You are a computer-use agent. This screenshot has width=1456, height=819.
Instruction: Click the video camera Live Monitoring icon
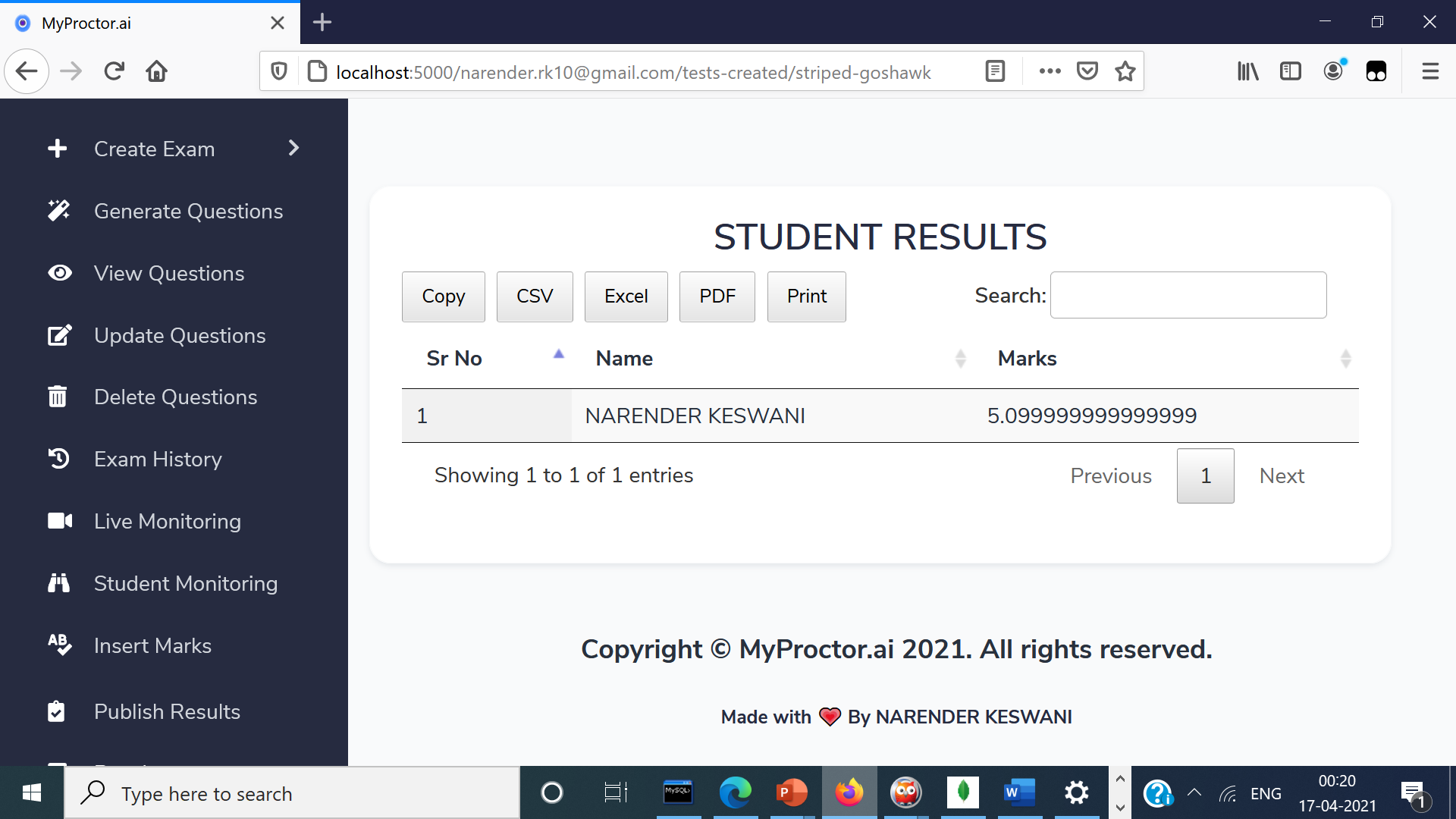(x=59, y=521)
